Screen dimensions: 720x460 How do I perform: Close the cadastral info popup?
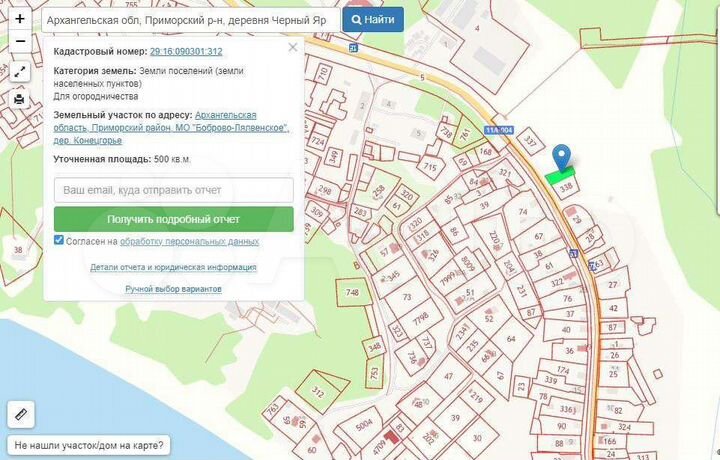(x=292, y=47)
